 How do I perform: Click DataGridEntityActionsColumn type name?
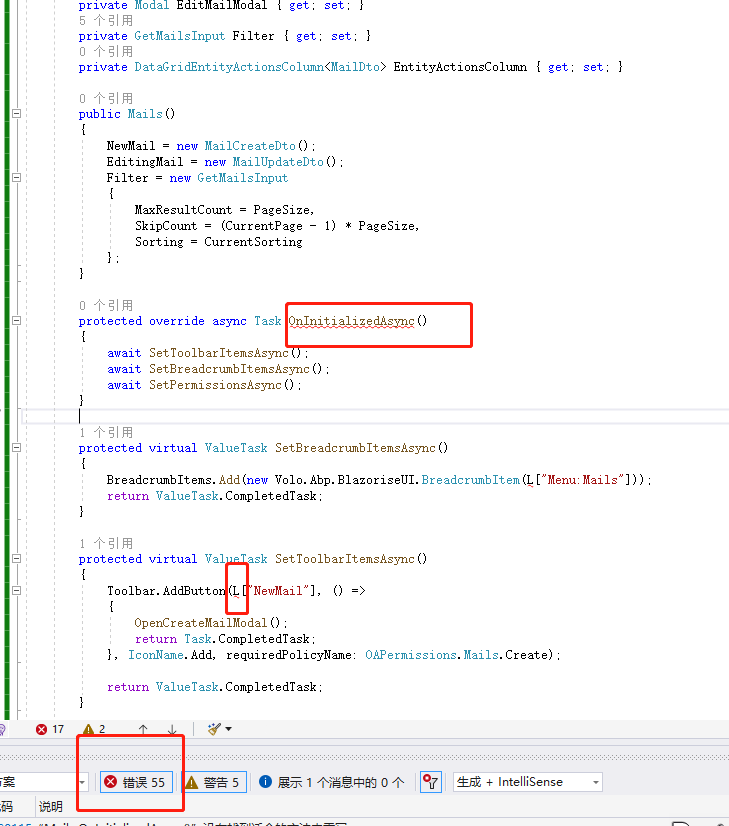229,67
